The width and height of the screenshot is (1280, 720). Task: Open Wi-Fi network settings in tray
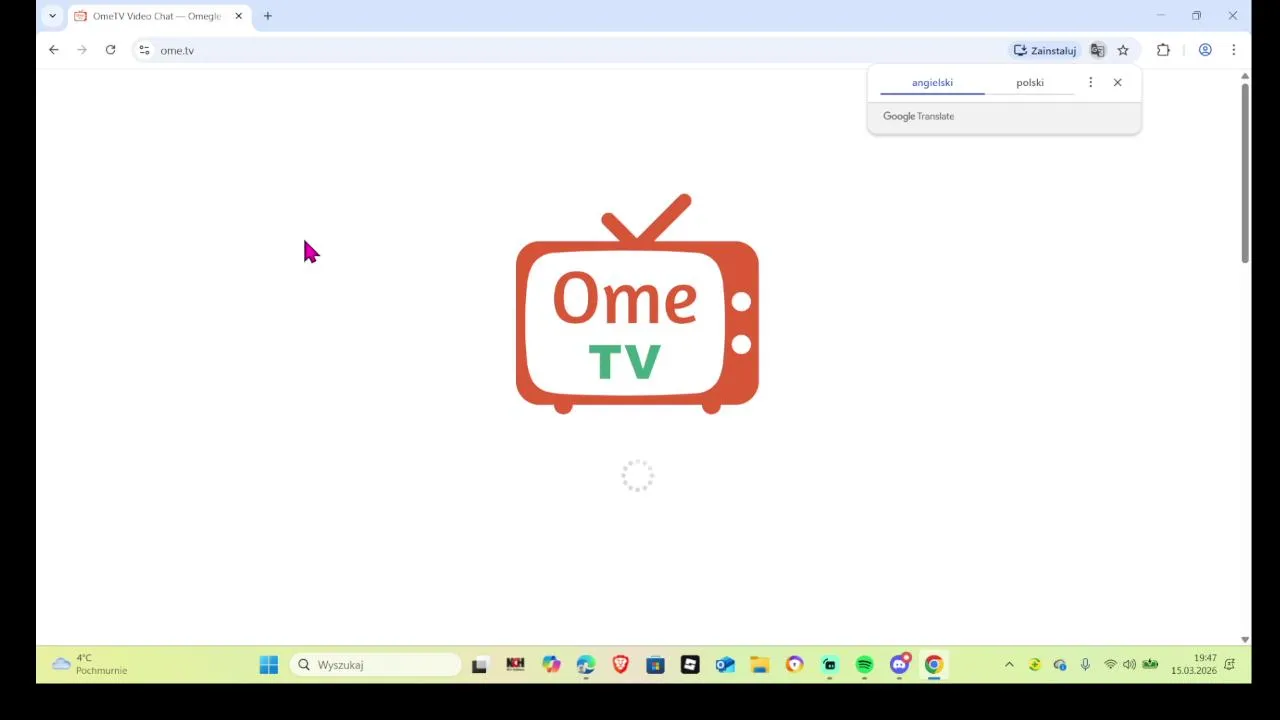(x=1110, y=665)
